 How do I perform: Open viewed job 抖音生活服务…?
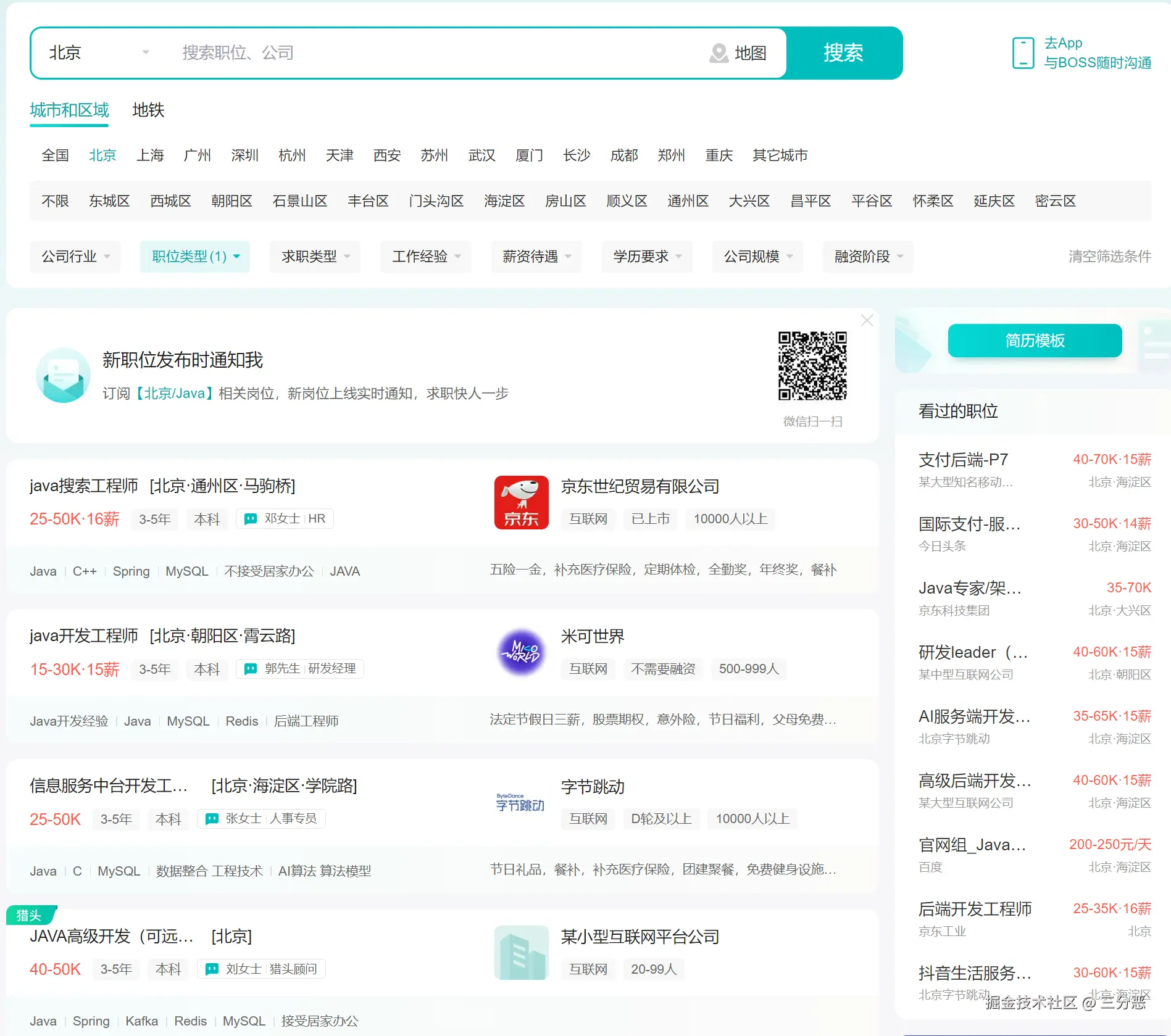[x=975, y=973]
